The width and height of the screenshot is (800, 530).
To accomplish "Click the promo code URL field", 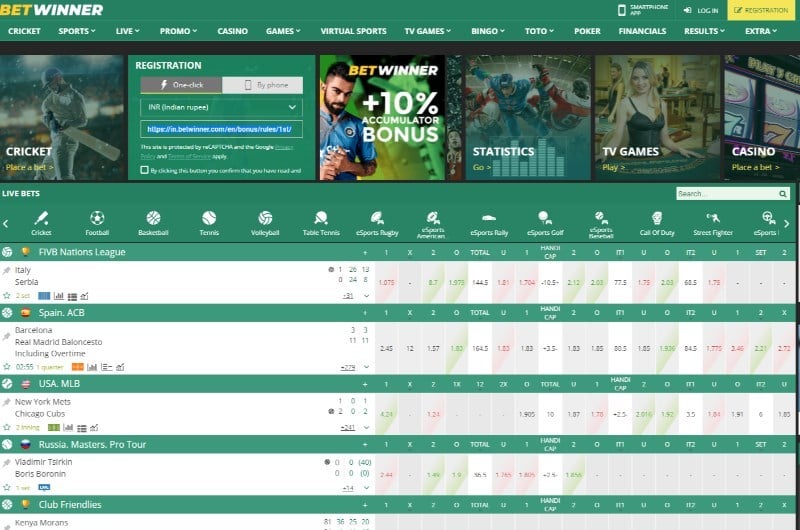I will click(x=221, y=129).
